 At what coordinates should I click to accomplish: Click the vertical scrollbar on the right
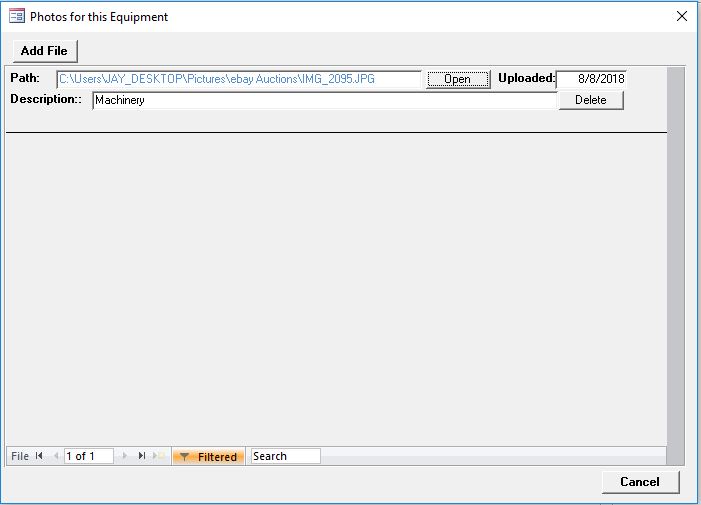click(676, 266)
